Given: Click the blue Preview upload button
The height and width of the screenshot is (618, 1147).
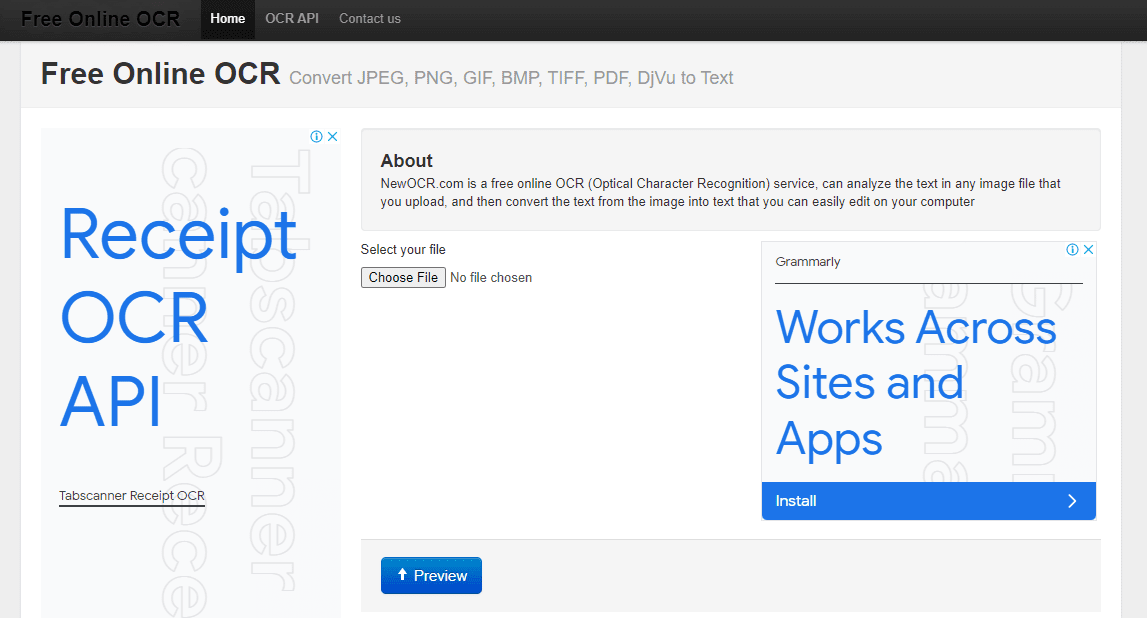Looking at the screenshot, I should (431, 576).
